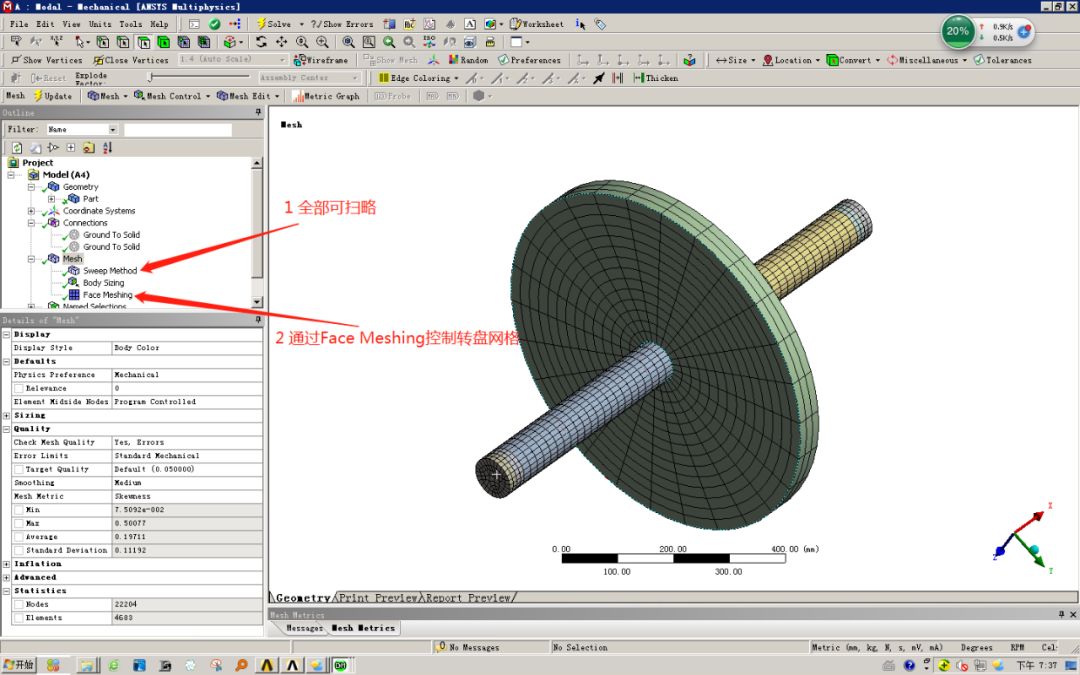Select the Random coloring icon

(456, 59)
